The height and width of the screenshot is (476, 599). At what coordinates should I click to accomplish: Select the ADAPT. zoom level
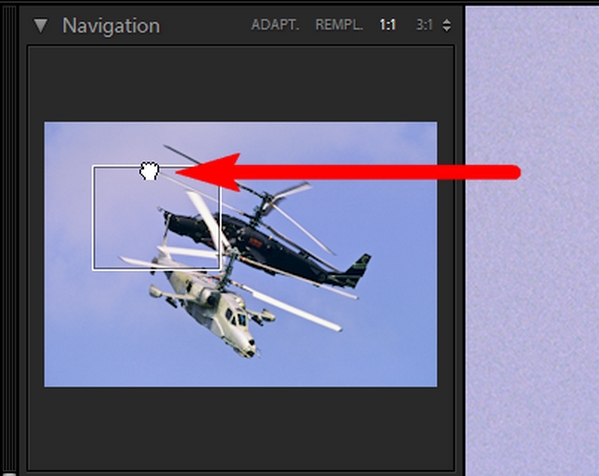[275, 25]
